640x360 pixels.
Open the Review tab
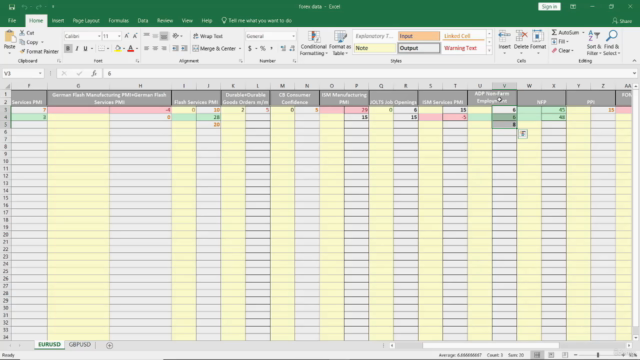pyautogui.click(x=165, y=20)
